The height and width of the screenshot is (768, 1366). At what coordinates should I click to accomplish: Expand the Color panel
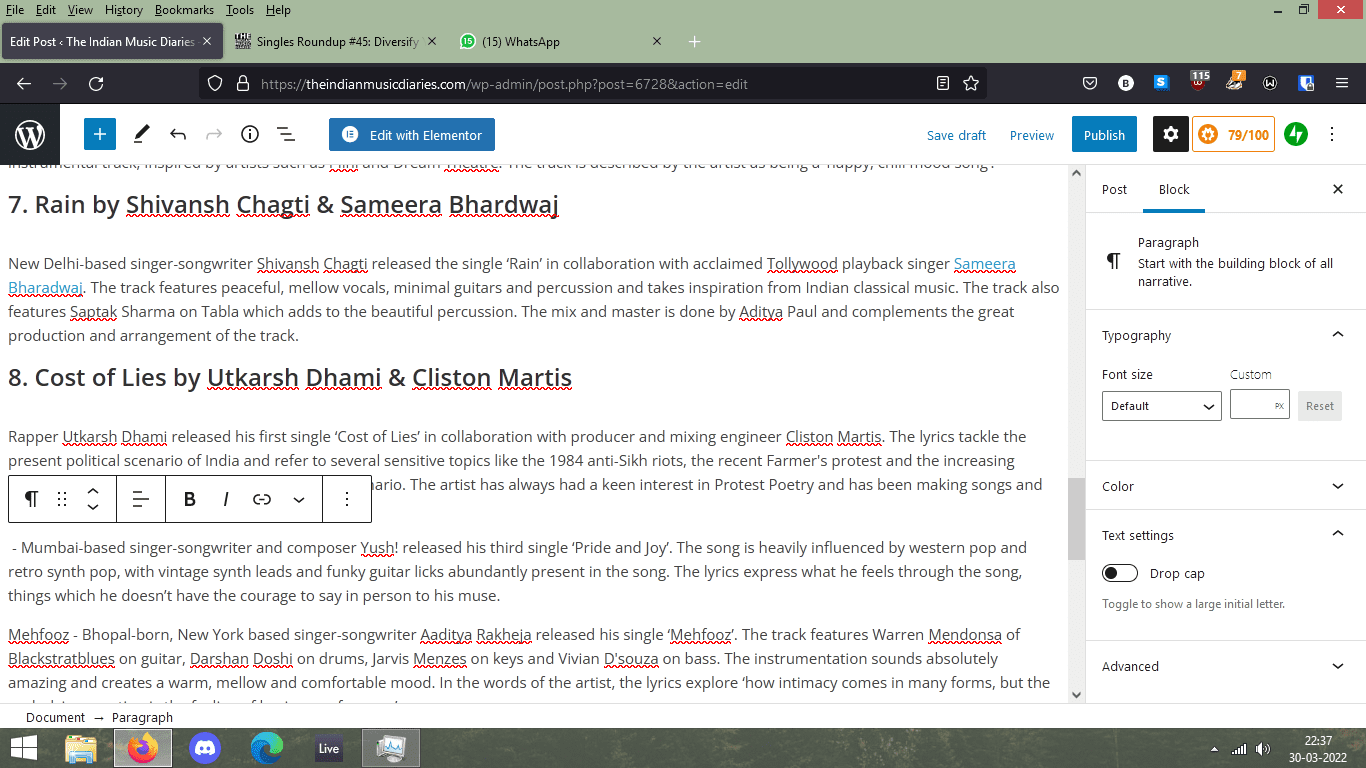(1226, 486)
